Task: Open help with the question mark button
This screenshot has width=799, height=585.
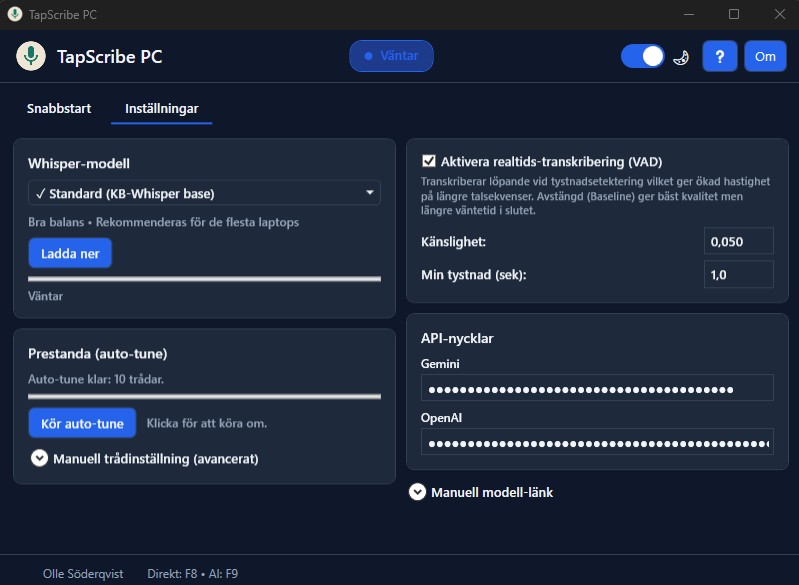Action: coord(719,56)
